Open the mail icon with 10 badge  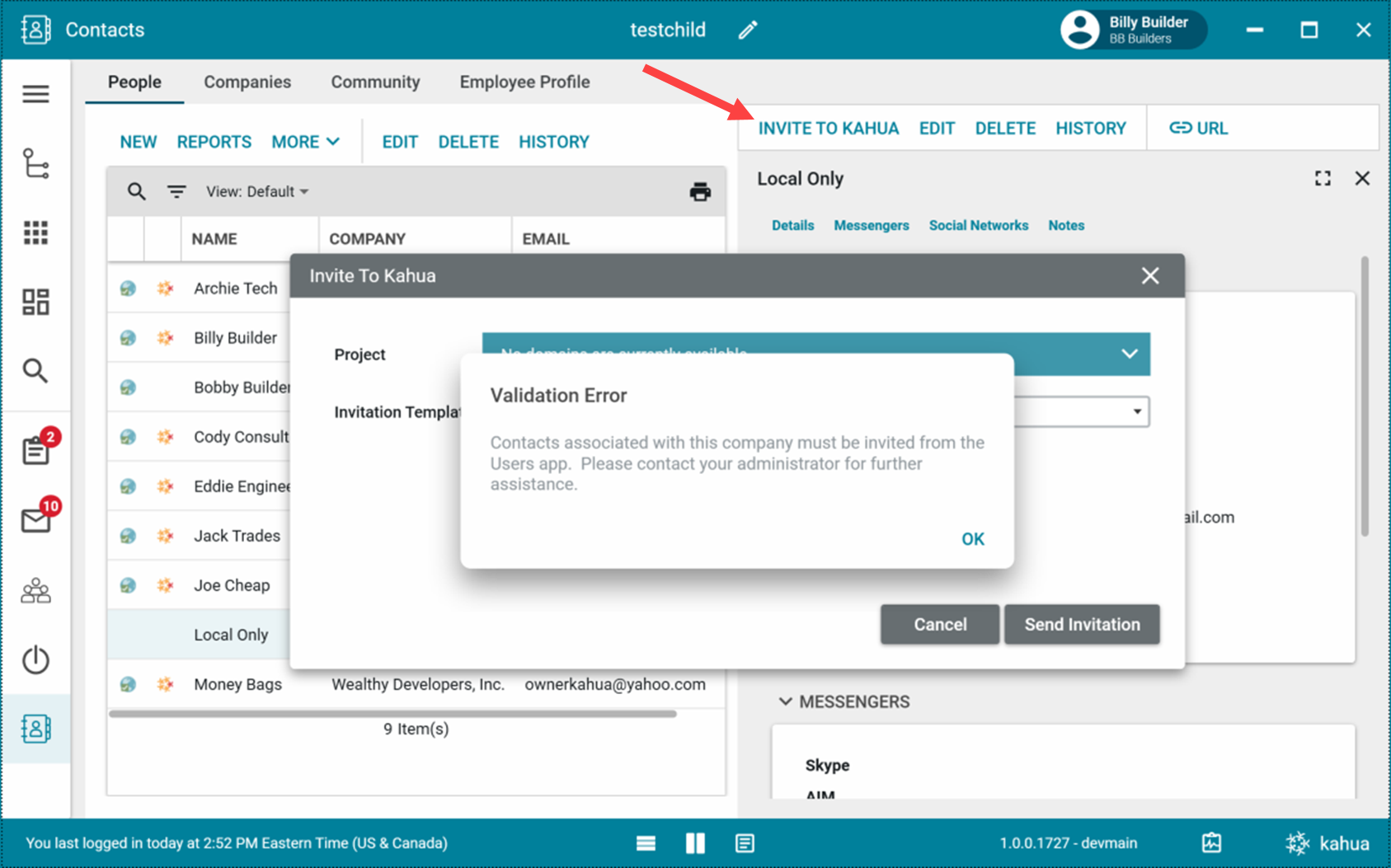point(36,521)
